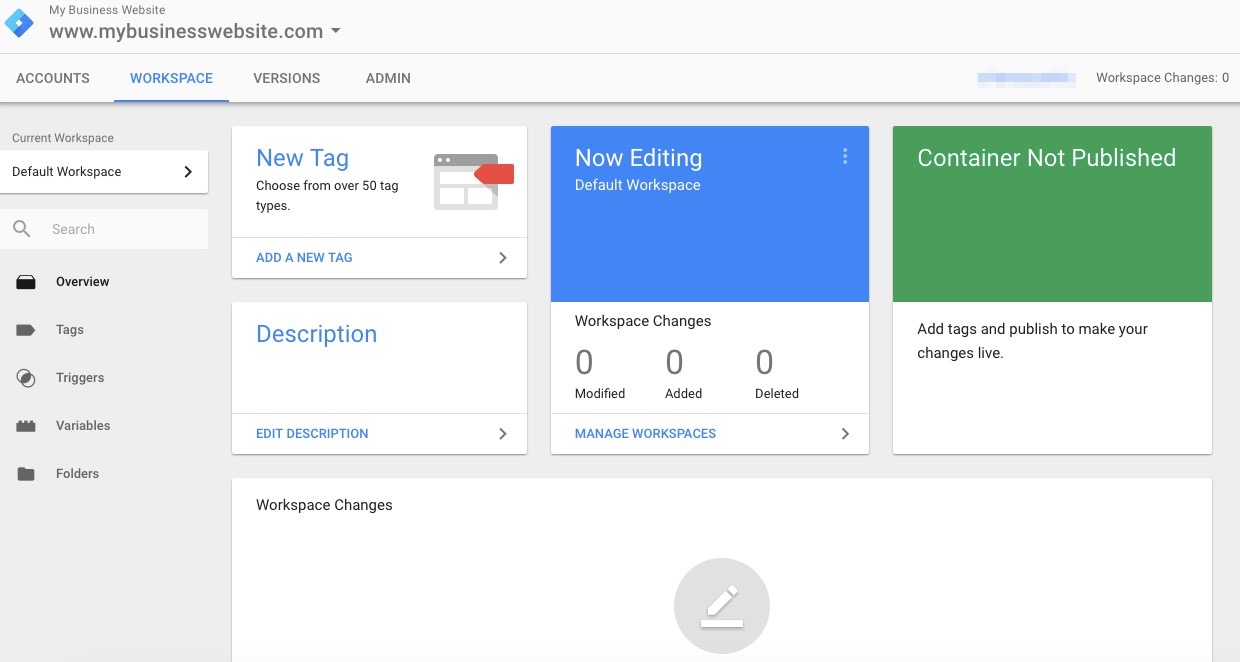Screen dimensions: 1240x662
Task: Open the Now Editing three-dot menu
Action: coord(845,156)
